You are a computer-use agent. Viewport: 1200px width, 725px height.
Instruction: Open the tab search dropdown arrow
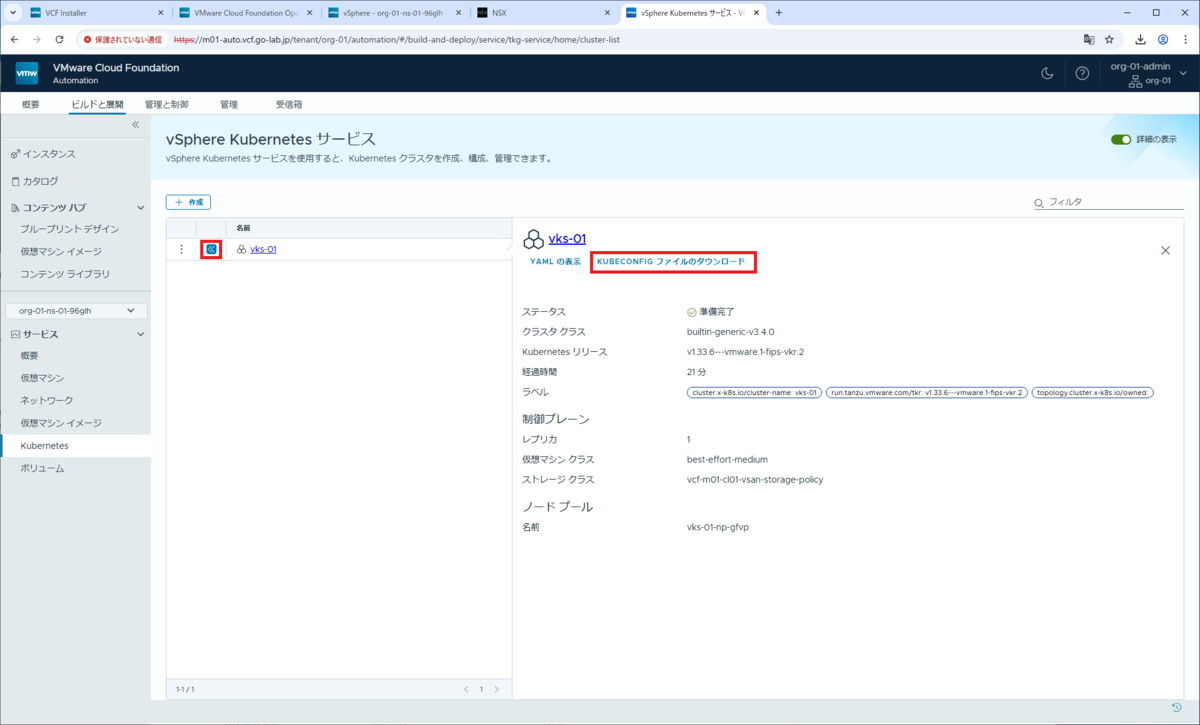[11, 13]
